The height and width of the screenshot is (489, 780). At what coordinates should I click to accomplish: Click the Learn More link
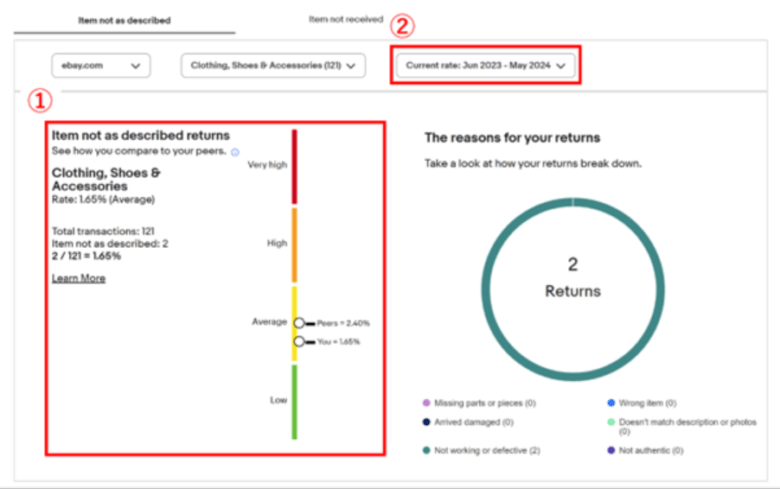tap(78, 278)
